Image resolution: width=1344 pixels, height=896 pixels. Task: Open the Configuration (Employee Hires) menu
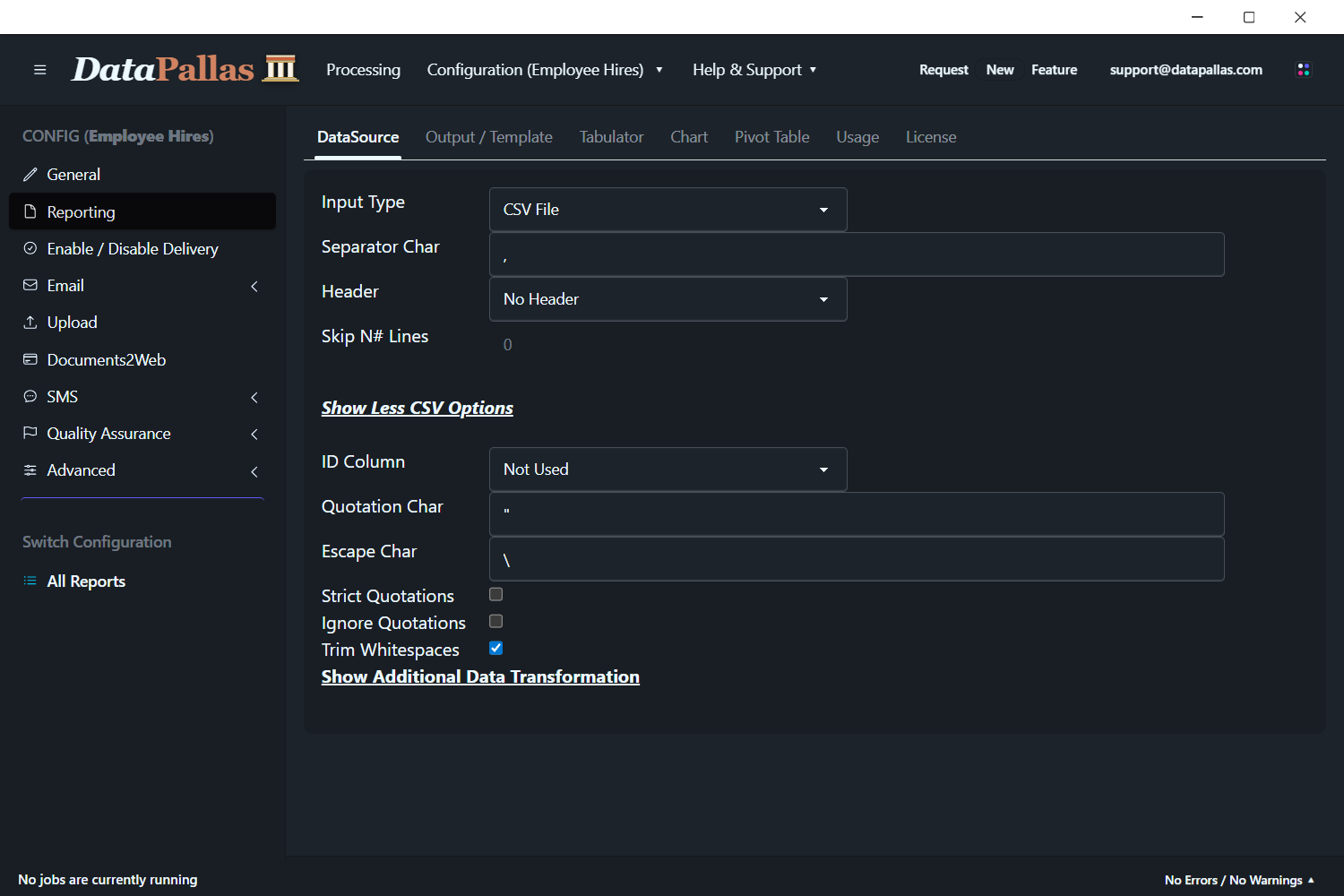tap(545, 70)
